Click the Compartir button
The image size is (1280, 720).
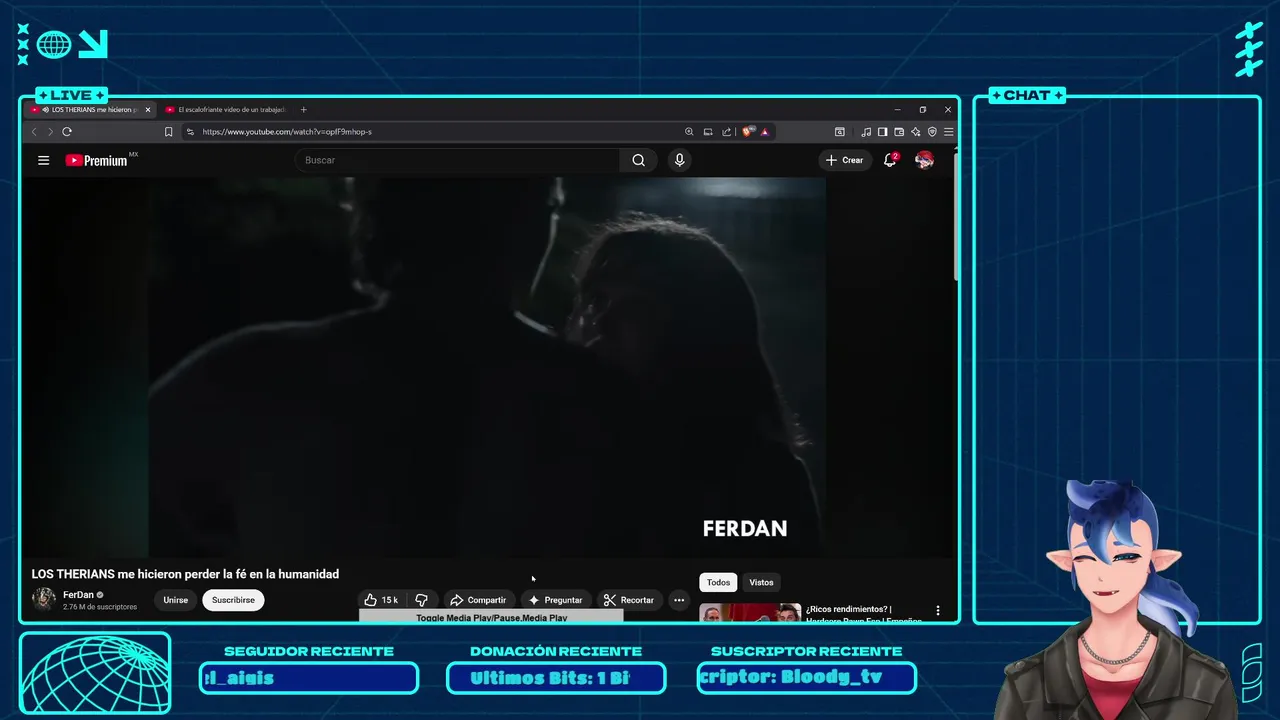pyautogui.click(x=478, y=600)
